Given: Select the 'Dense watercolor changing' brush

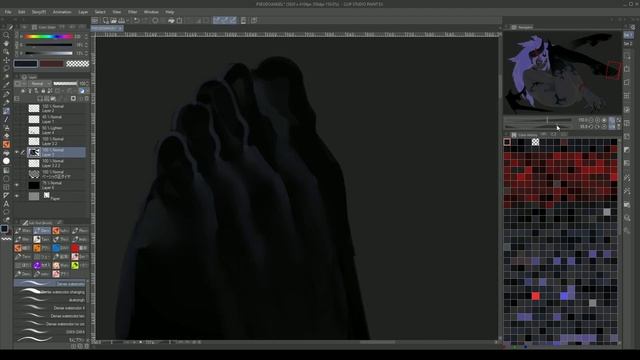Looking at the screenshot, I should [50, 292].
